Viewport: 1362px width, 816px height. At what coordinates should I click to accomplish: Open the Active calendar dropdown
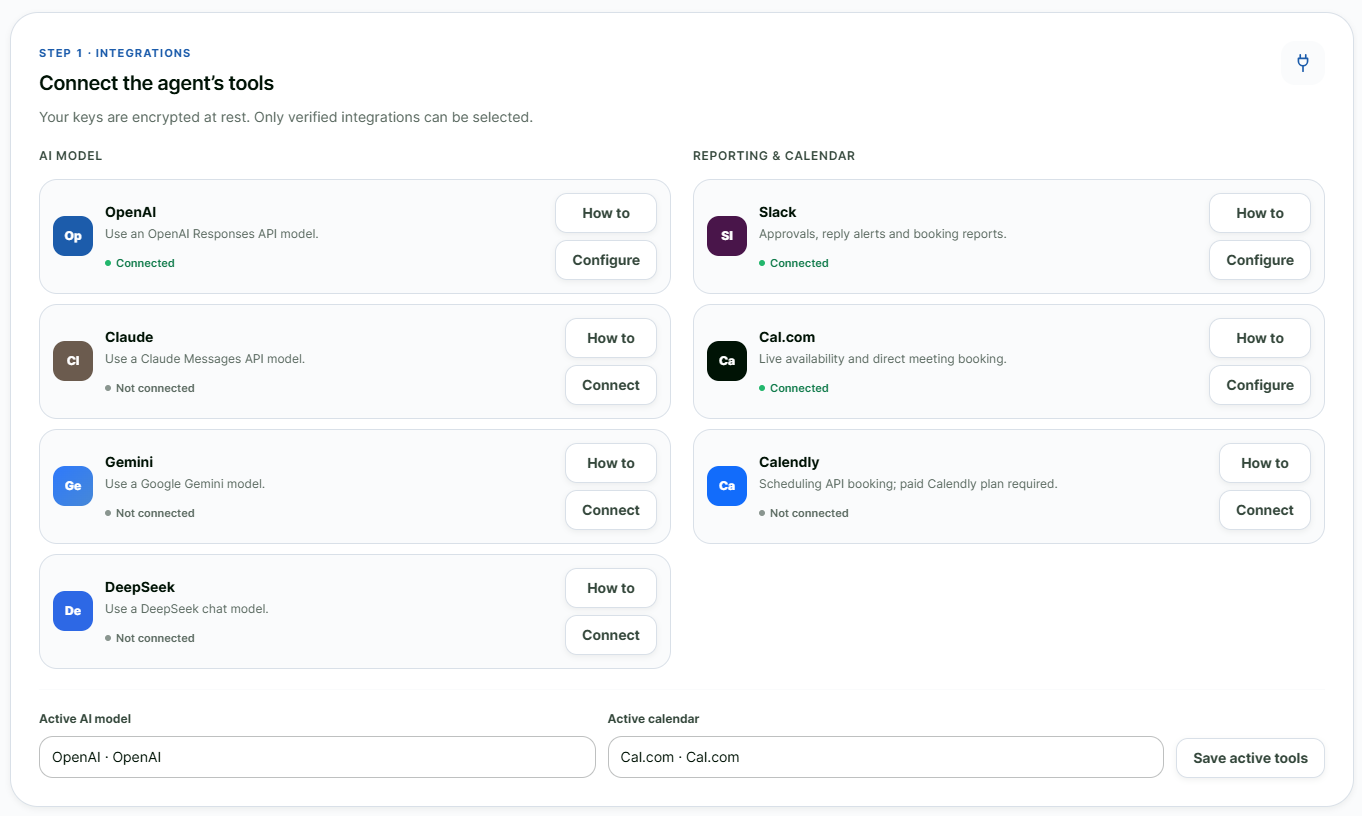886,757
